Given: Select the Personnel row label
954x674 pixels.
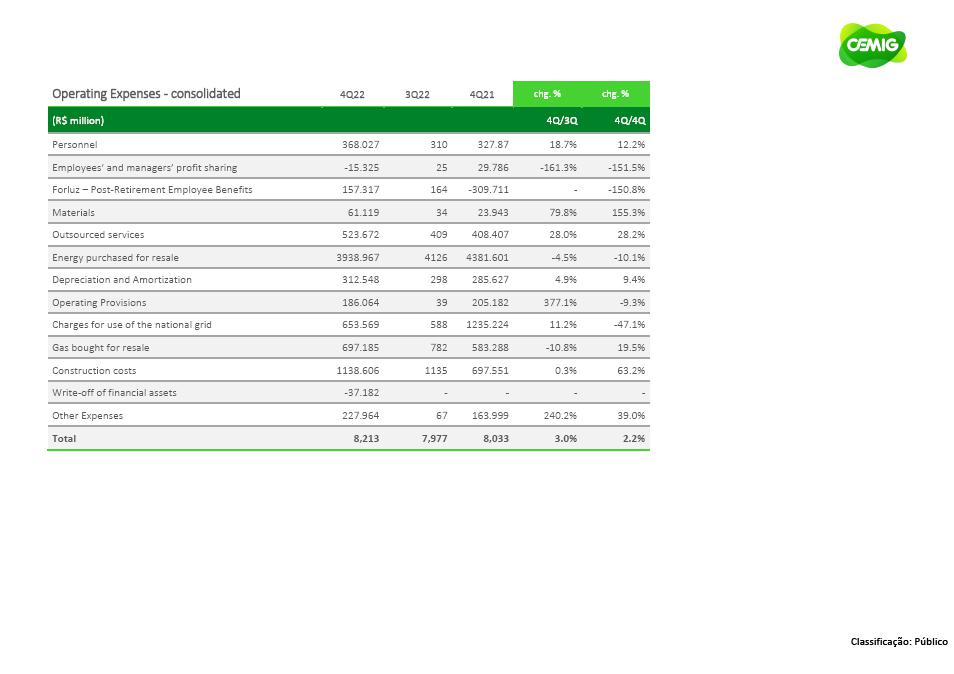Looking at the screenshot, I should (74, 145).
